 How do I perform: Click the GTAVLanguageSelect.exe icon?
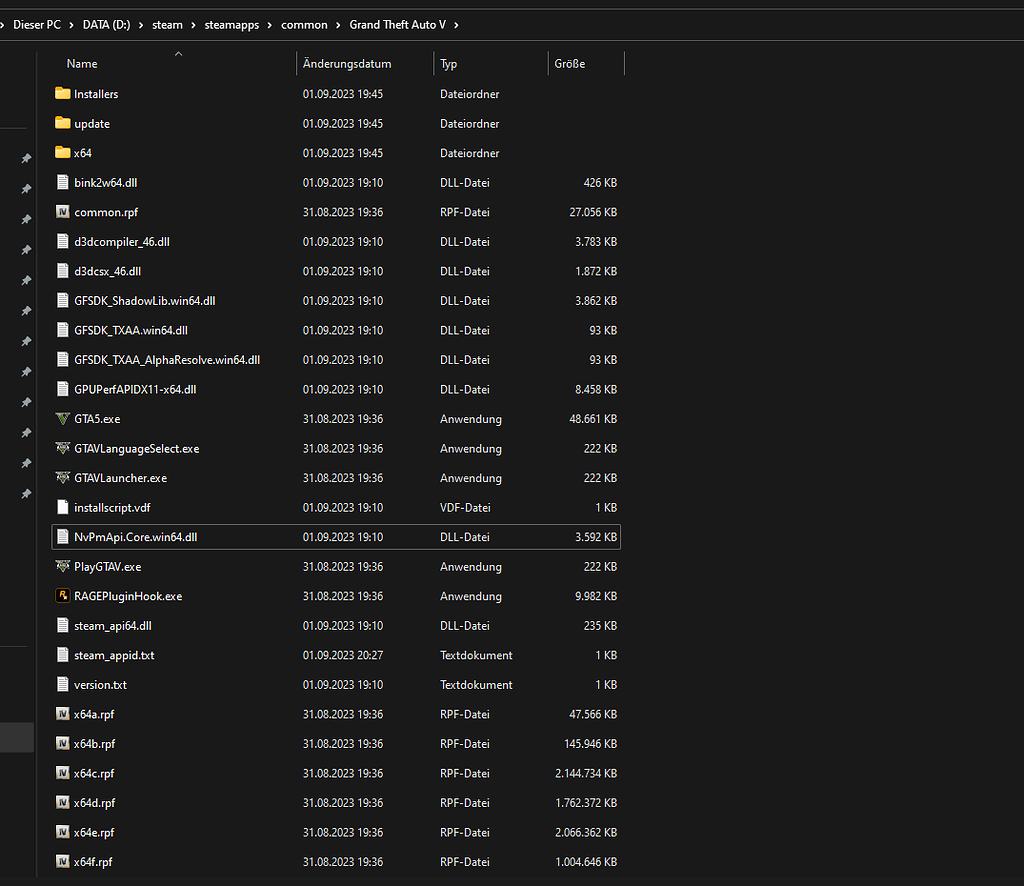[62, 448]
